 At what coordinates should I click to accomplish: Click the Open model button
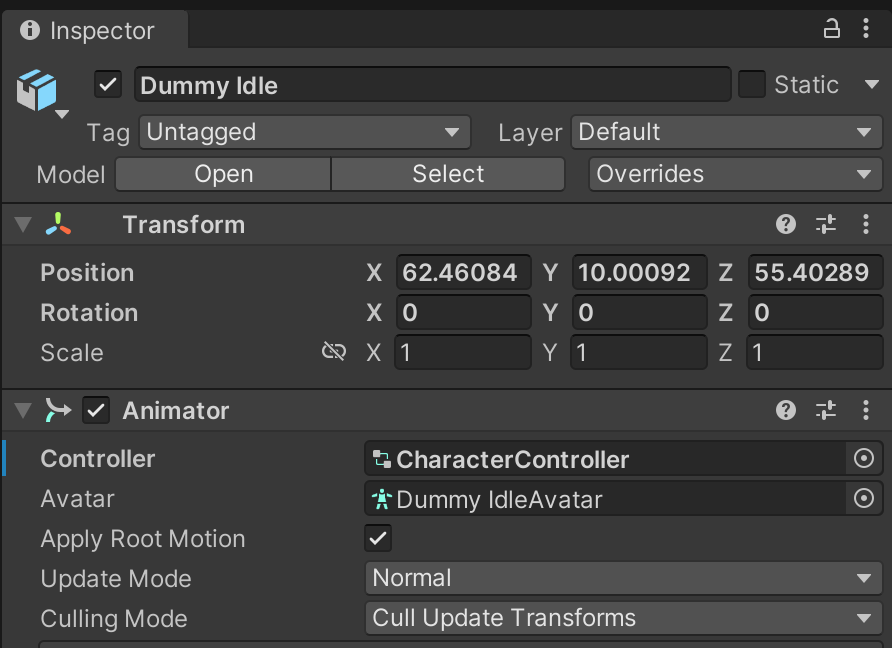[x=223, y=174]
